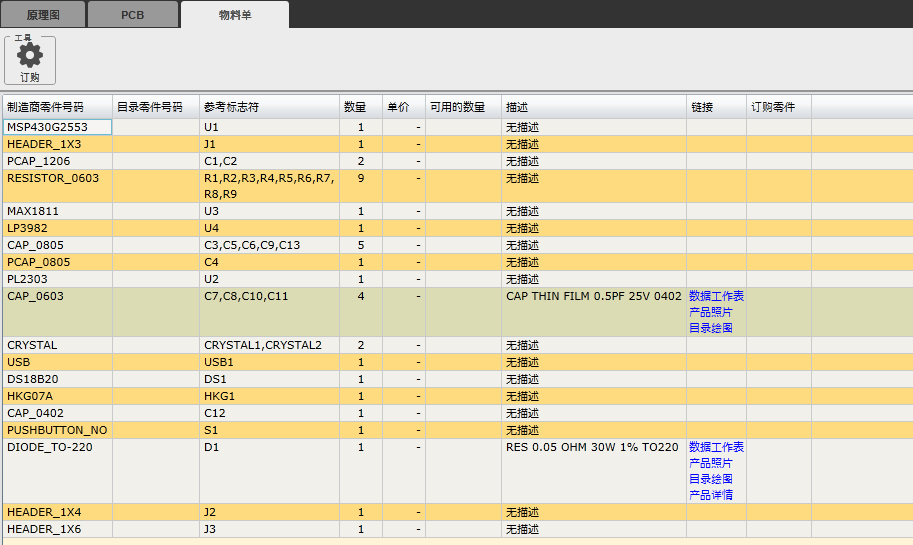The height and width of the screenshot is (545, 913).
Task: Click the J2 reference designator cell
Action: (270, 512)
